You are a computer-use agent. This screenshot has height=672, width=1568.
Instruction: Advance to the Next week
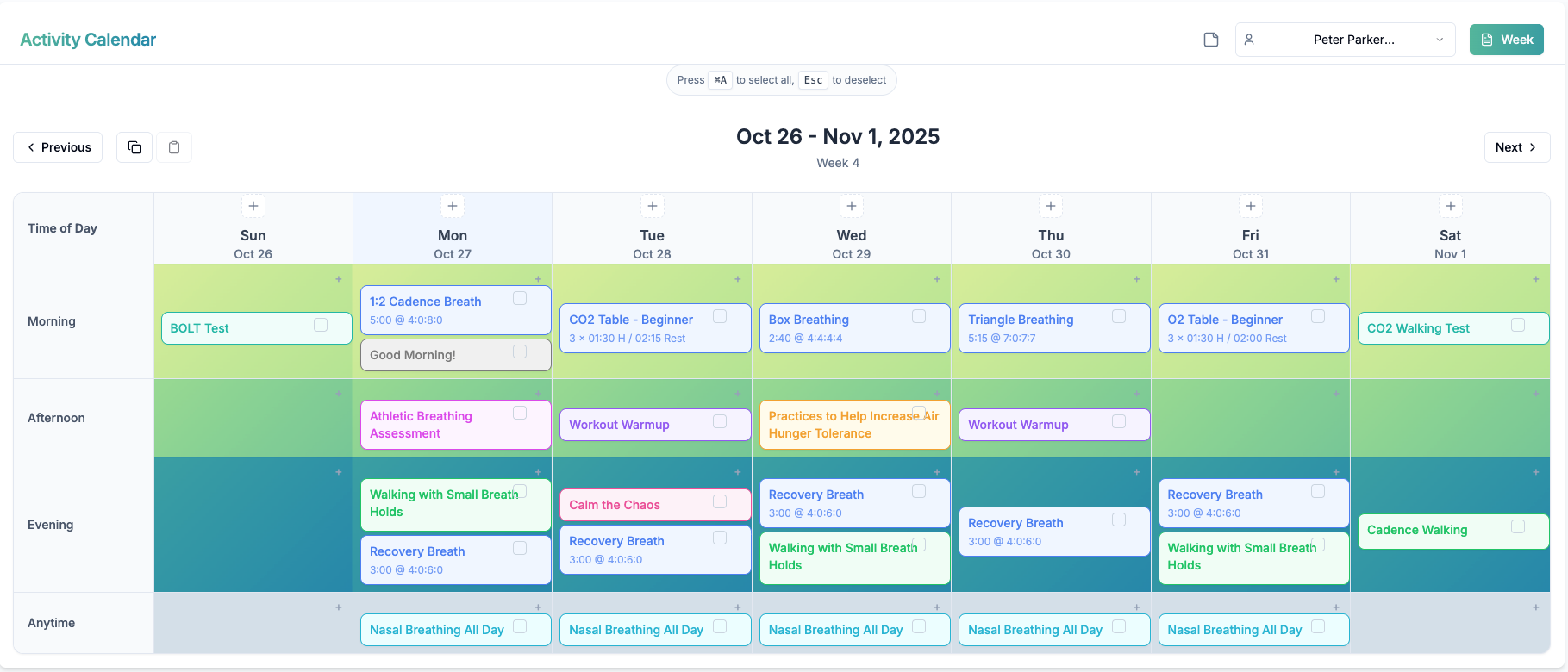[1516, 146]
